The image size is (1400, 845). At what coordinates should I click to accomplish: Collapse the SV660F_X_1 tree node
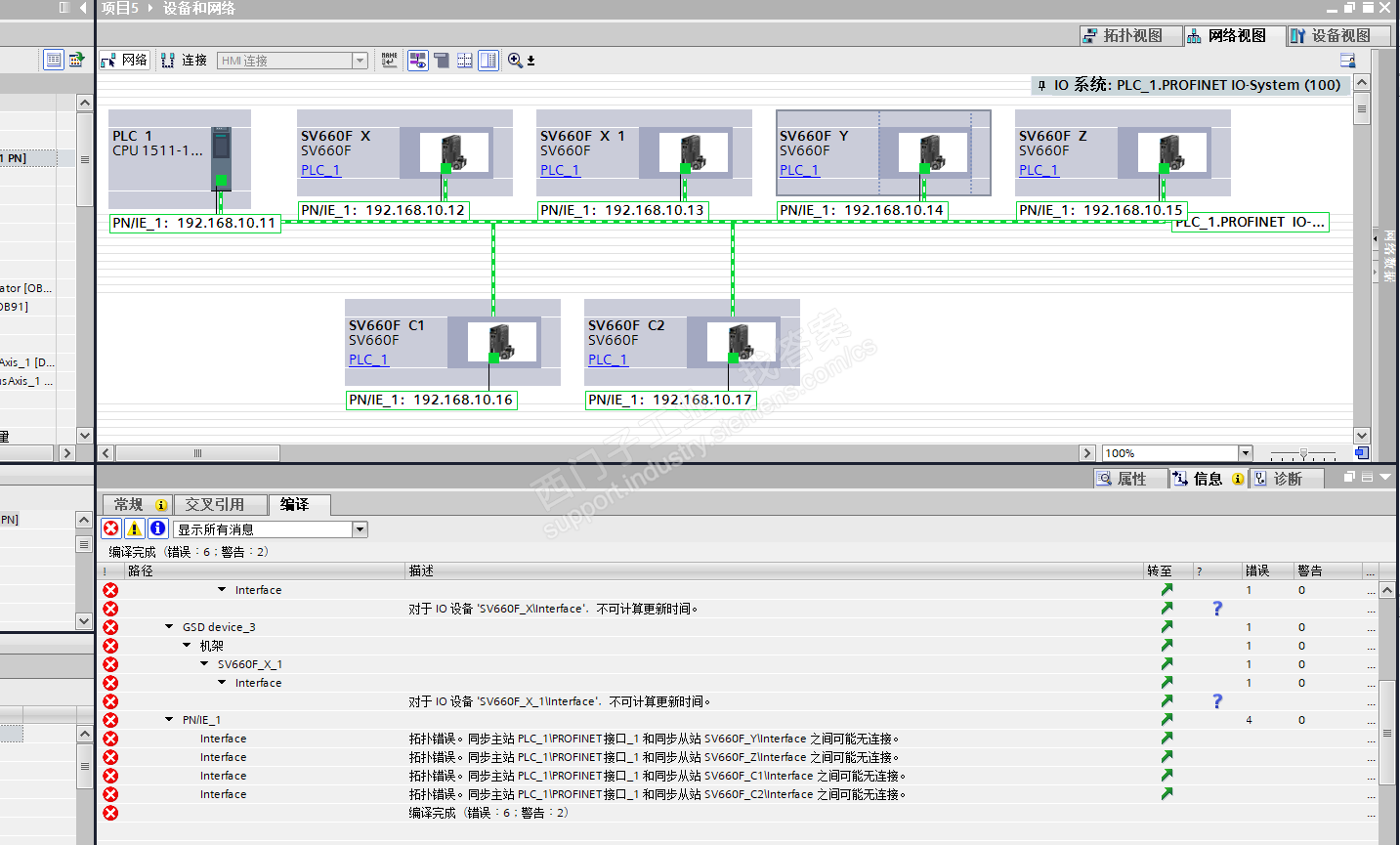coord(204,664)
